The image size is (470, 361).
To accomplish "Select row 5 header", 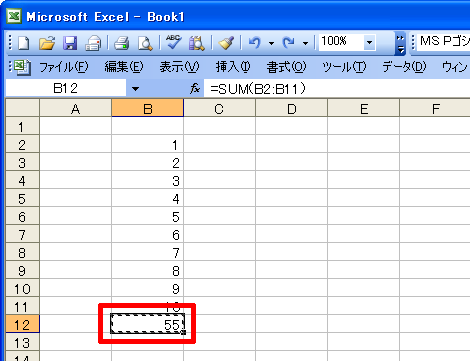I will [x=22, y=199].
